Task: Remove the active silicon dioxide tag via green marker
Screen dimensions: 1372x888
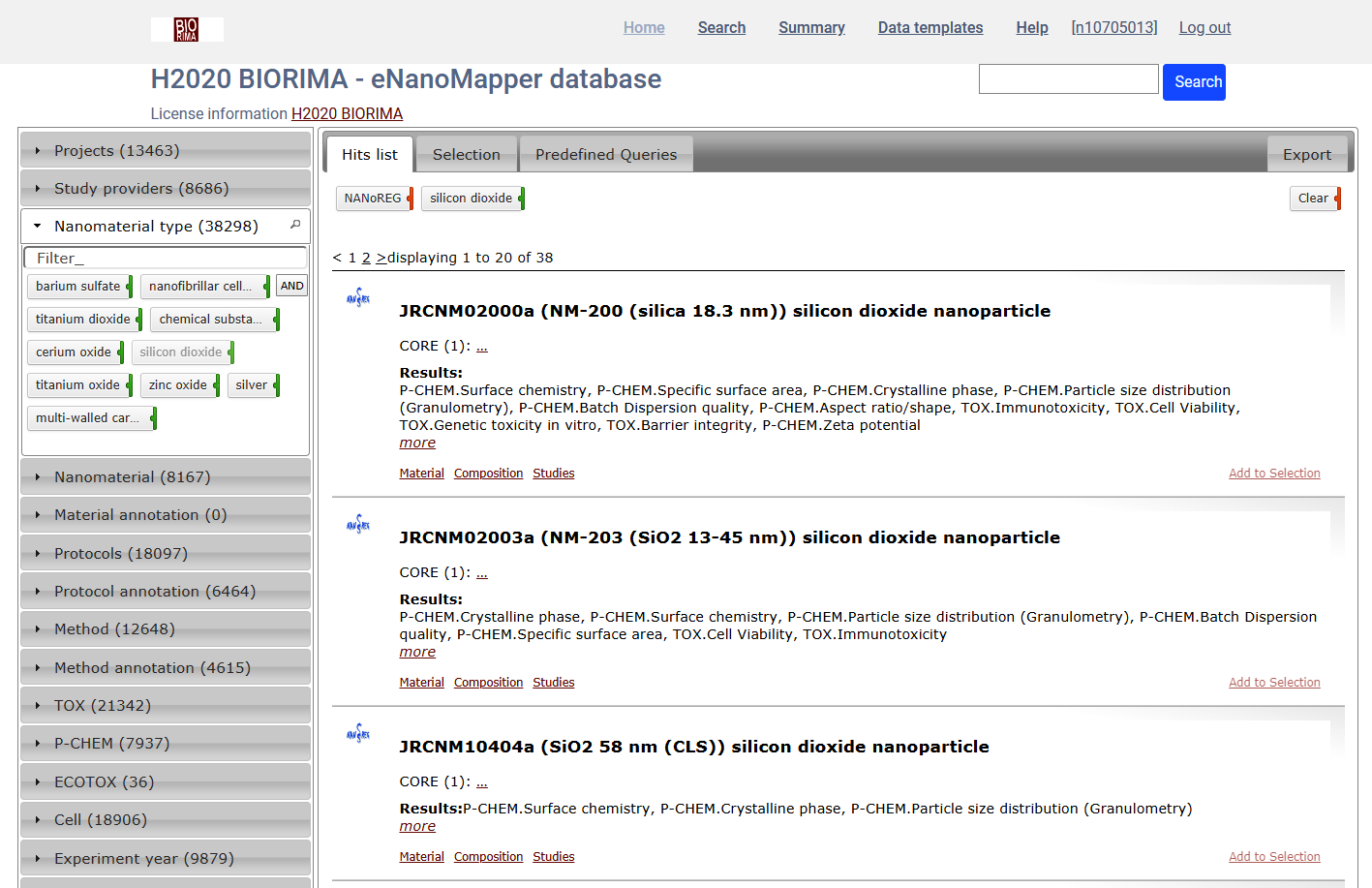Action: (x=521, y=199)
